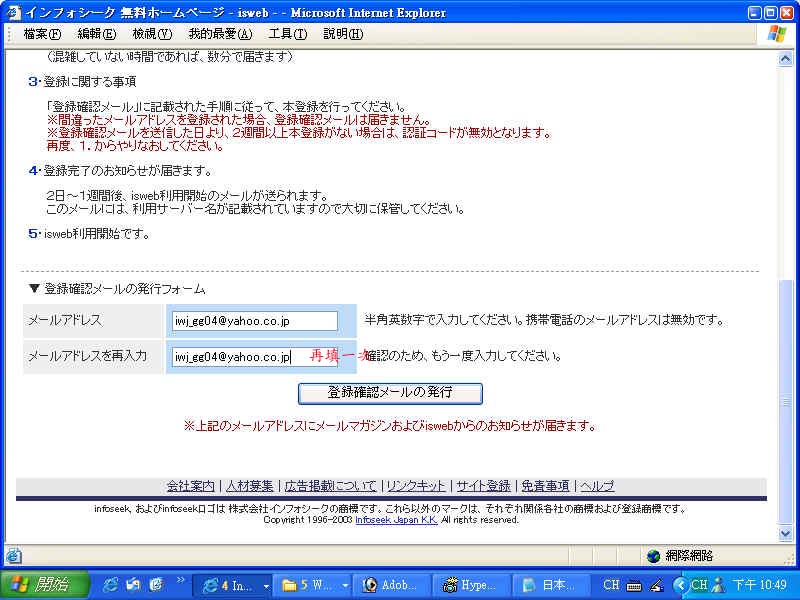Click the third Quick Launch icon
Screen dimensions: 800x600
(x=157, y=585)
